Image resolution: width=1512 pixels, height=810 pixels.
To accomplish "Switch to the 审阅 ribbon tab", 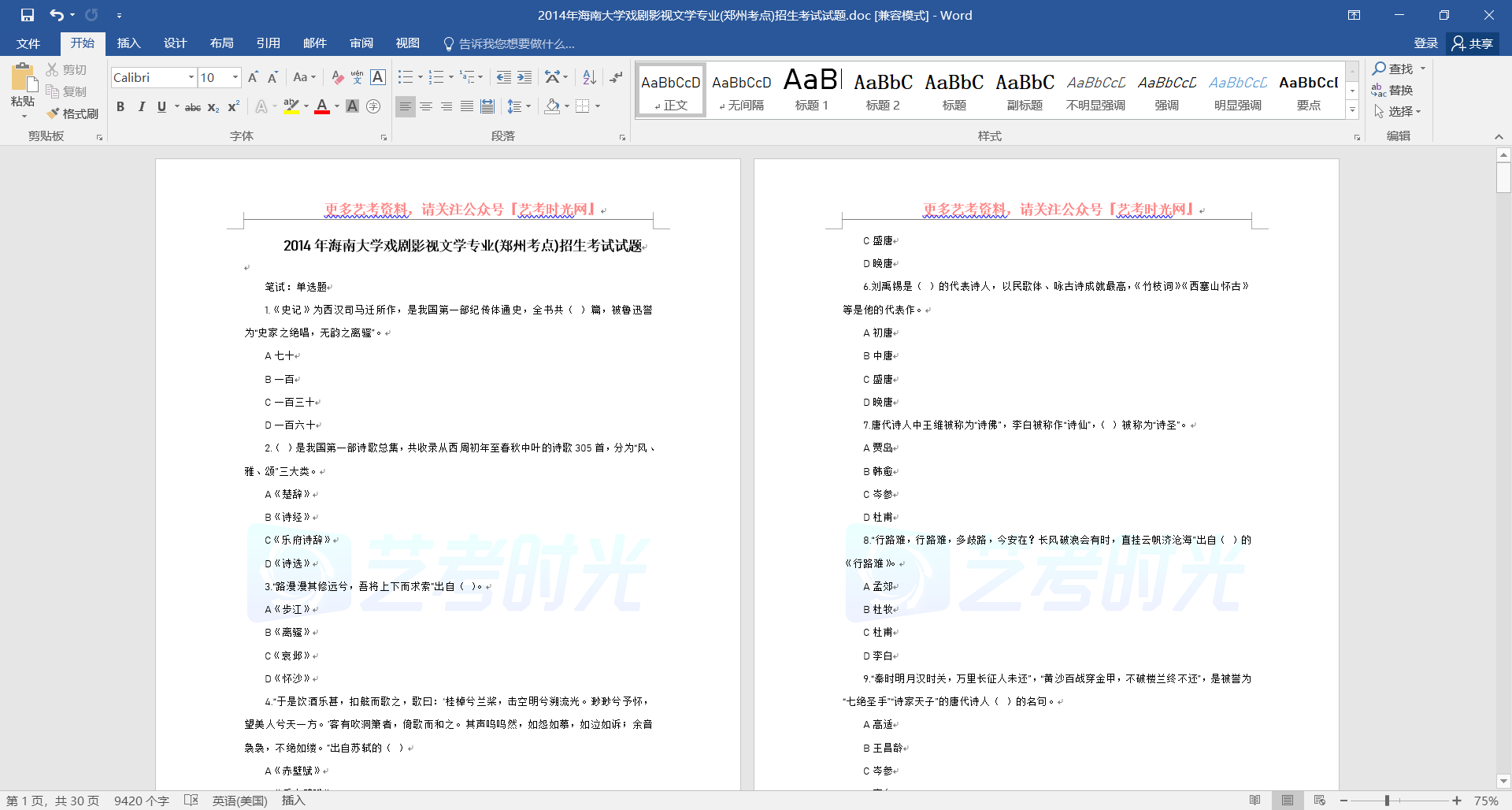I will click(361, 43).
